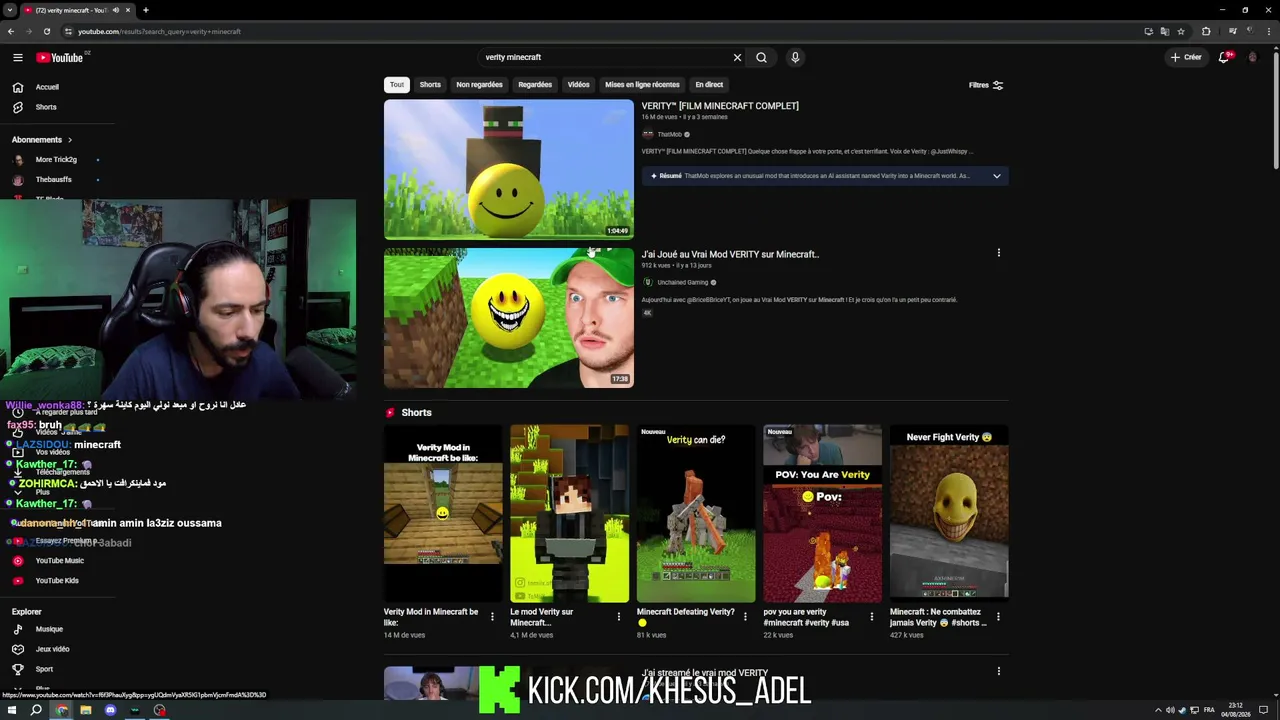Screen dimensions: 1280x720
Task: Open options menu for Verity Mod in Minecraft short
Action: pyautogui.click(x=492, y=617)
